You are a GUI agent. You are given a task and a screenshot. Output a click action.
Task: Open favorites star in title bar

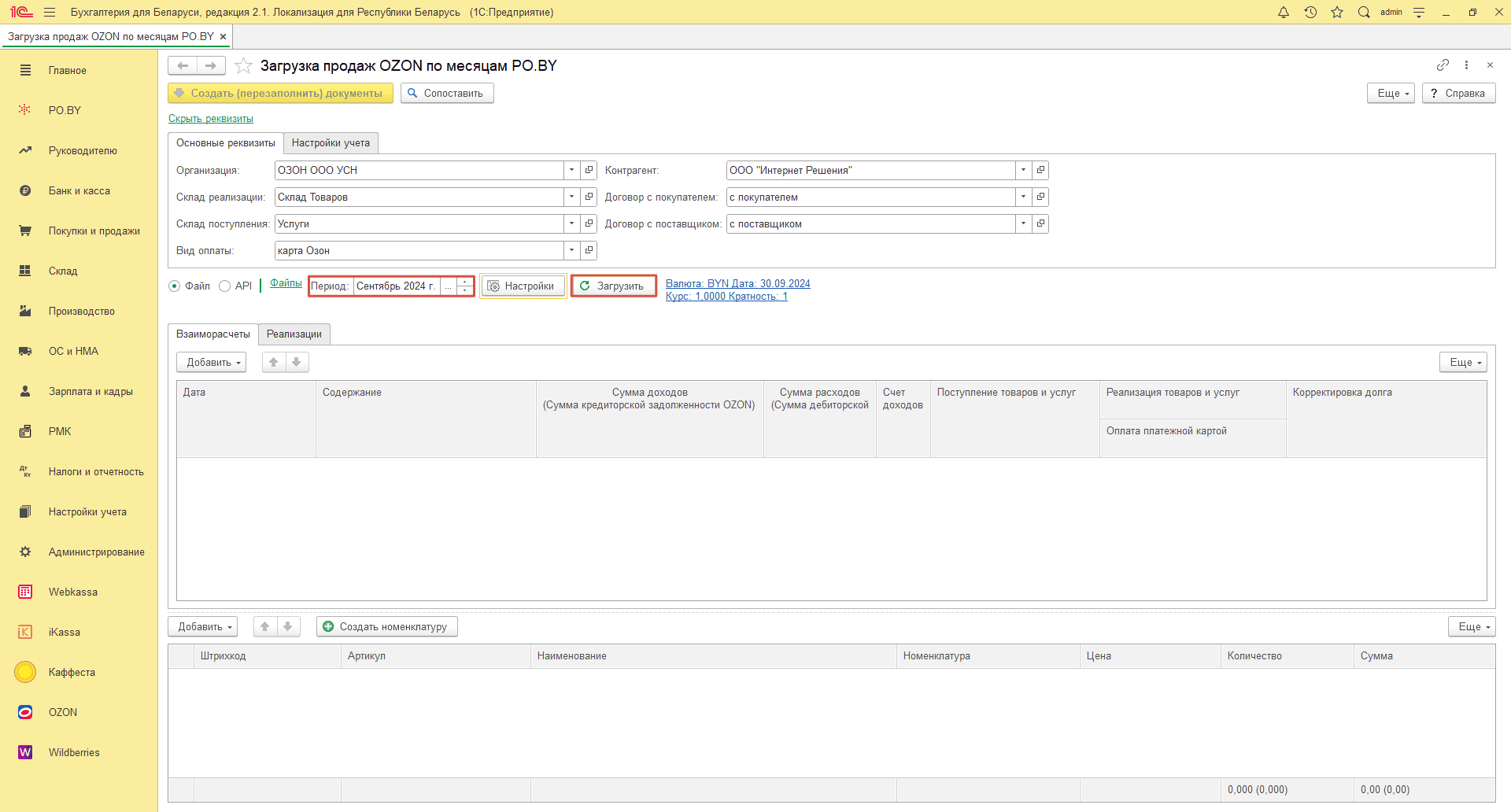coord(1337,12)
